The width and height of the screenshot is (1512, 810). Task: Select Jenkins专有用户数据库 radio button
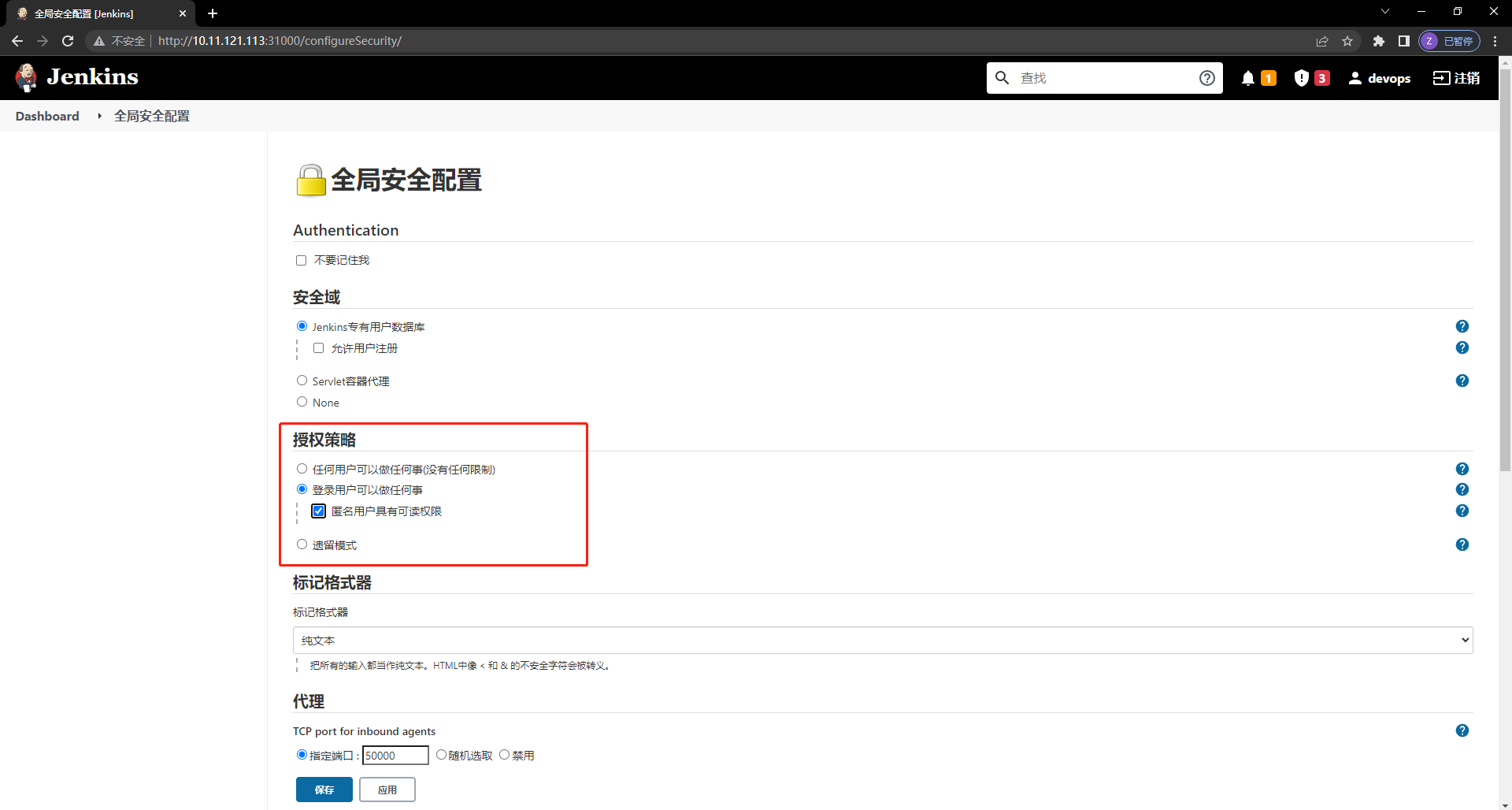click(x=302, y=326)
